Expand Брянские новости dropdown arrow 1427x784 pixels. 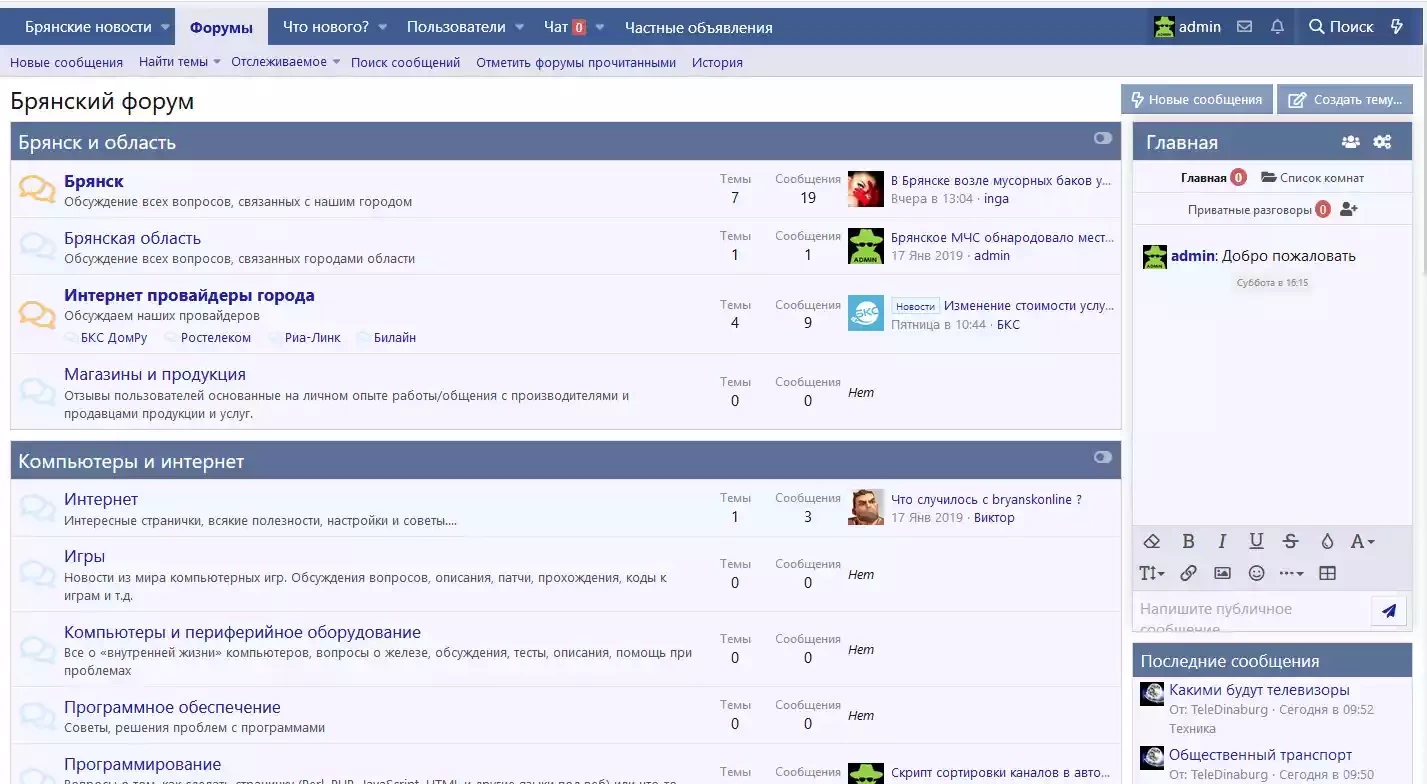point(164,28)
